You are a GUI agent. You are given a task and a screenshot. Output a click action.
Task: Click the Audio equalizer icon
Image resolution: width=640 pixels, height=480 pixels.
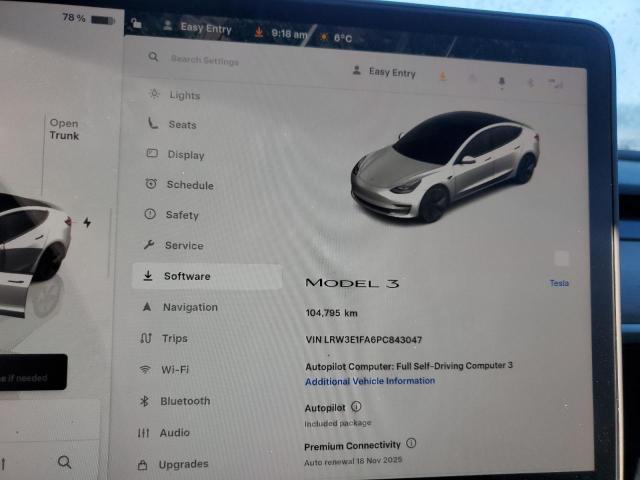tap(143, 432)
